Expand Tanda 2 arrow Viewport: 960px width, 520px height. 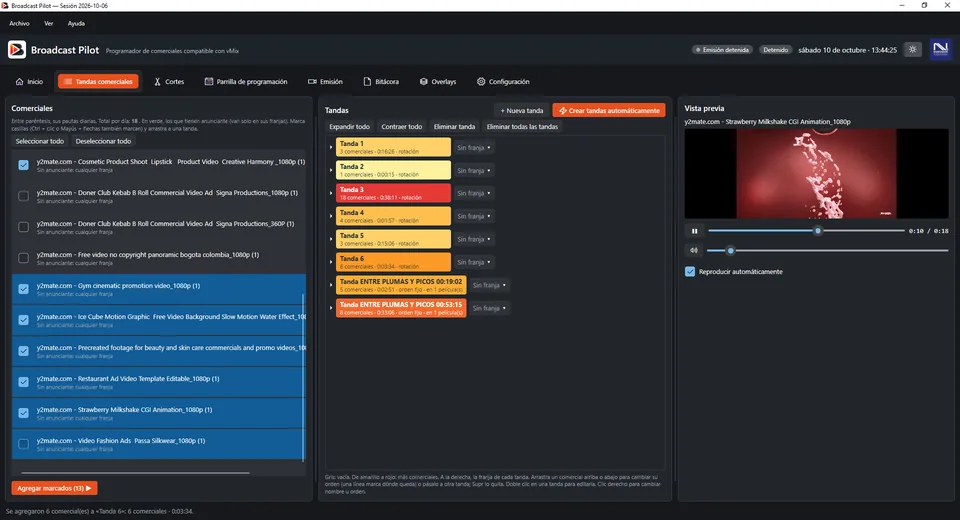pyautogui.click(x=331, y=170)
